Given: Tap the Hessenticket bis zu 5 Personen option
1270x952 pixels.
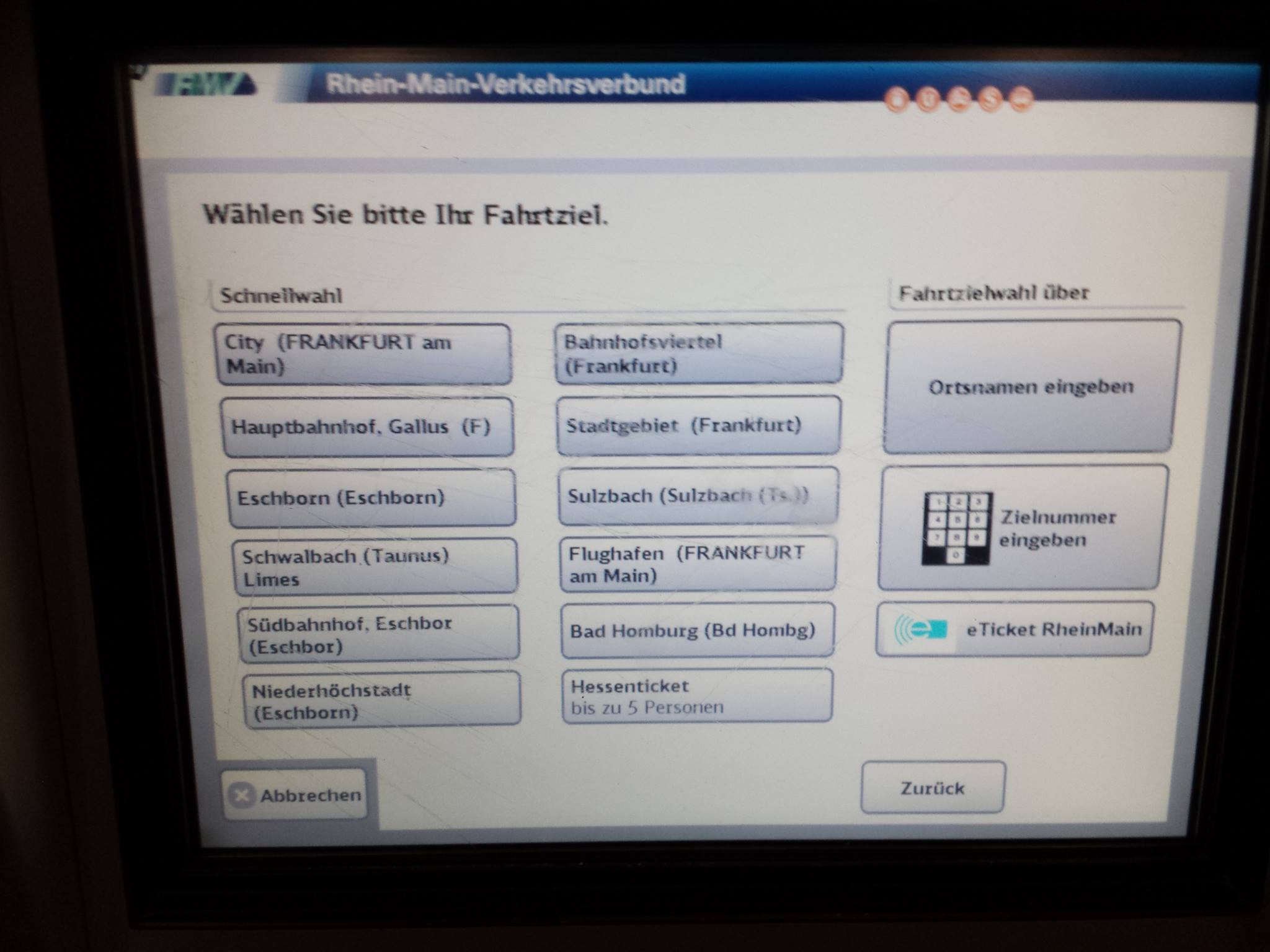Looking at the screenshot, I should click(x=698, y=695).
